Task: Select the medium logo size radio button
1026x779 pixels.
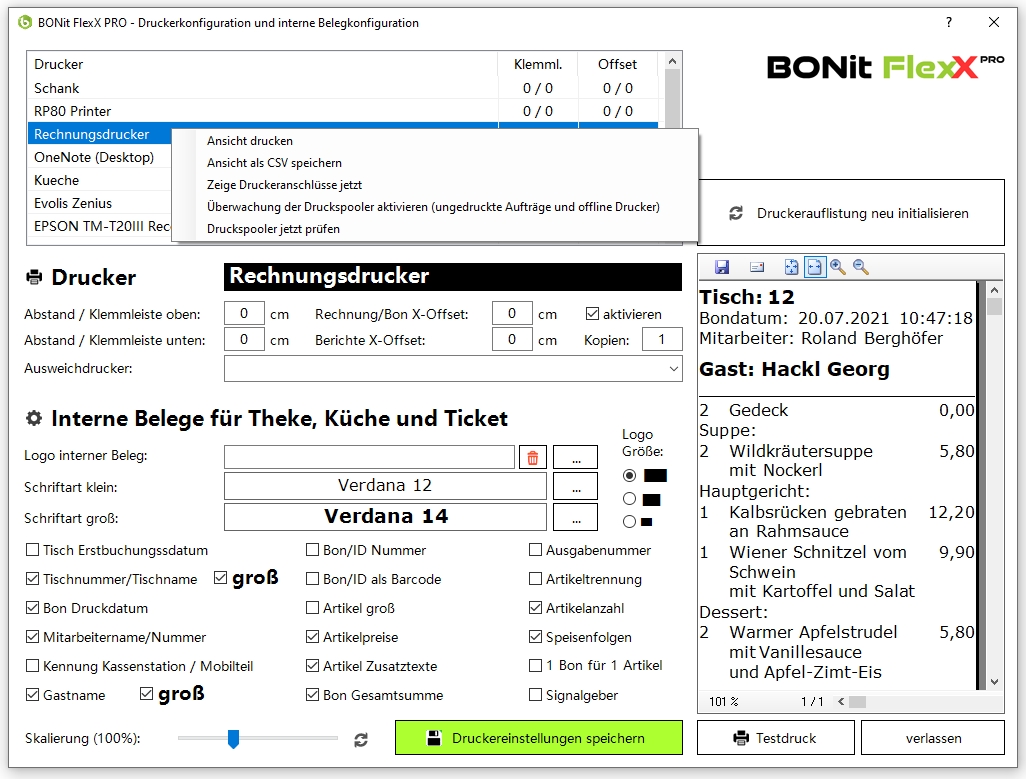Action: coord(629,499)
